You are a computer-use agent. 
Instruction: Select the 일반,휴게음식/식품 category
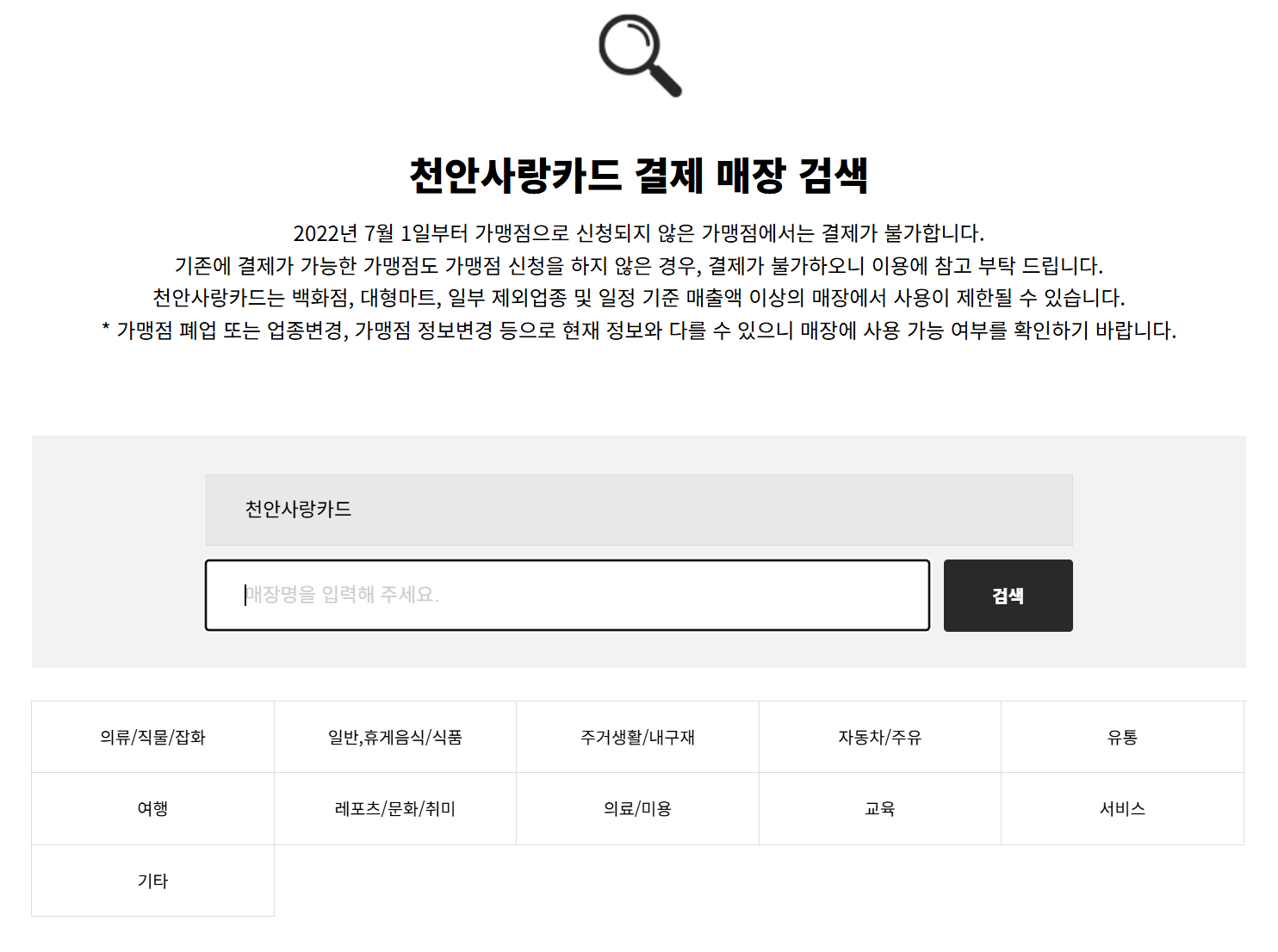click(x=395, y=737)
